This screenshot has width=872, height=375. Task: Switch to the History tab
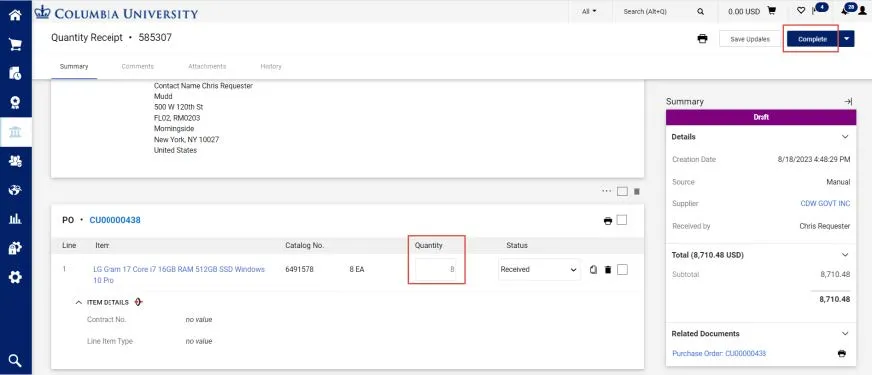(271, 66)
